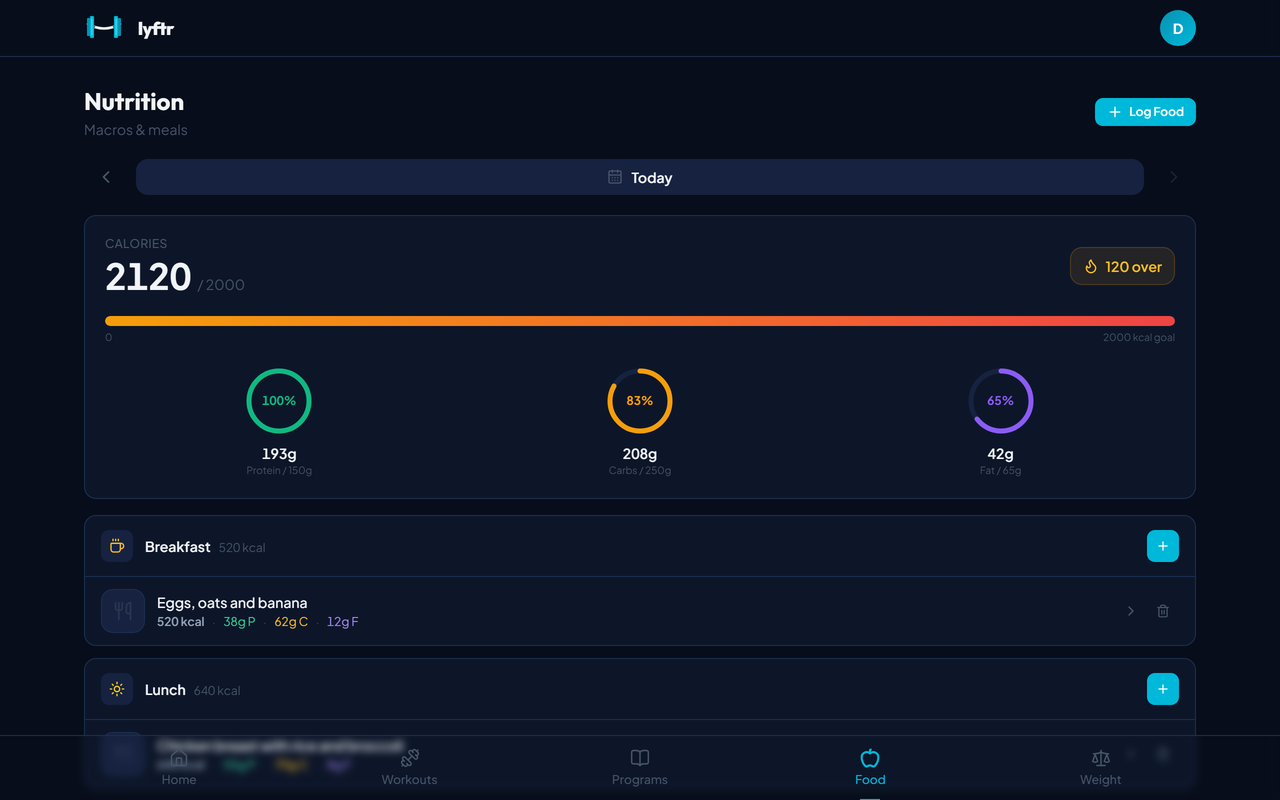The image size is (1280, 800).
Task: Go to the previous day arrow
Action: (106, 177)
